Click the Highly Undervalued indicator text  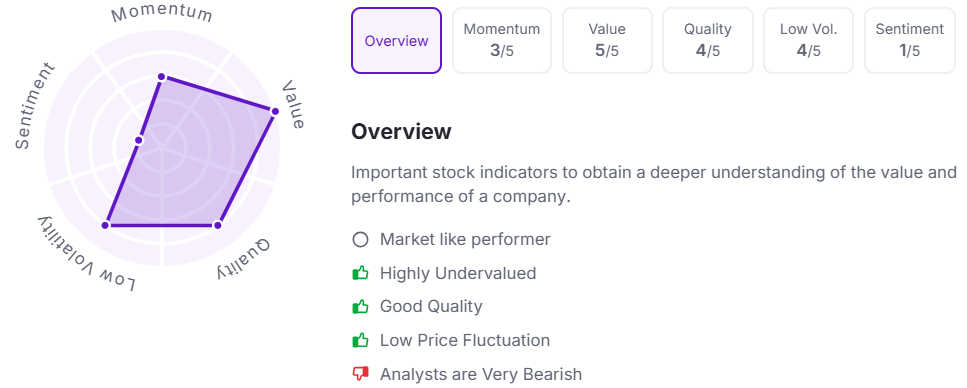tap(458, 273)
